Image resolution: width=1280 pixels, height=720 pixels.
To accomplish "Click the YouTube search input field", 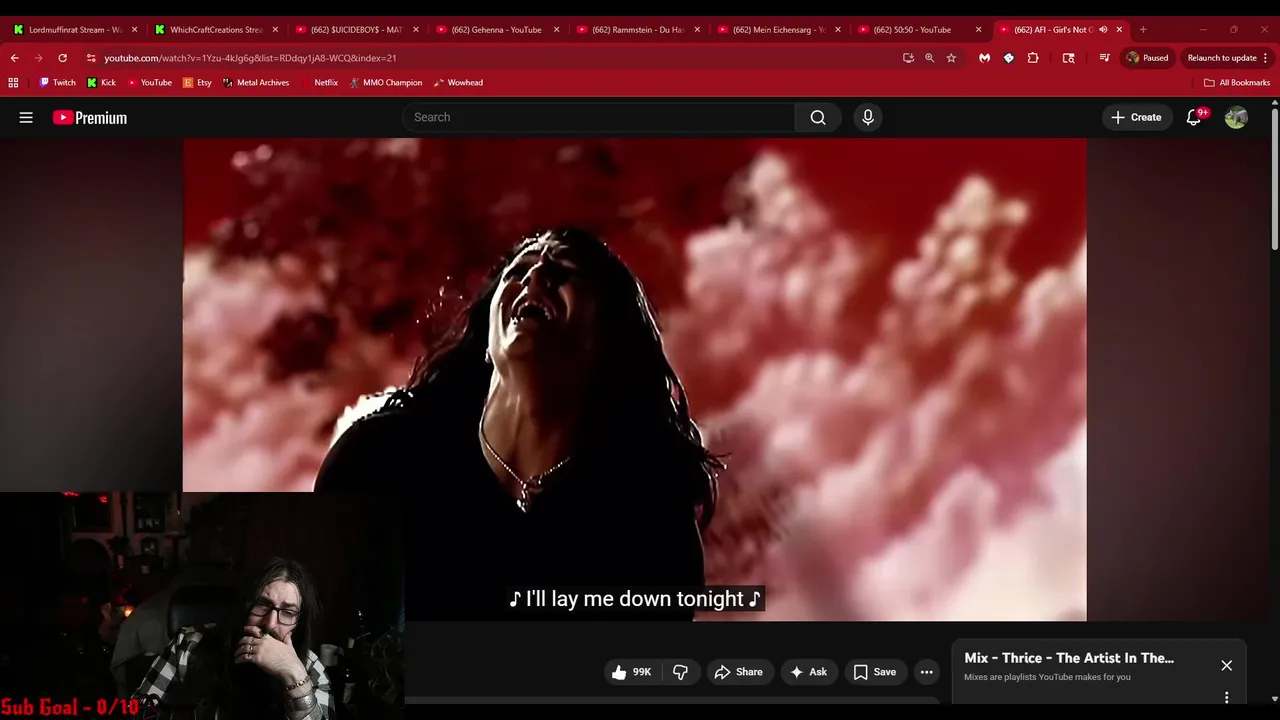I will click(x=599, y=117).
